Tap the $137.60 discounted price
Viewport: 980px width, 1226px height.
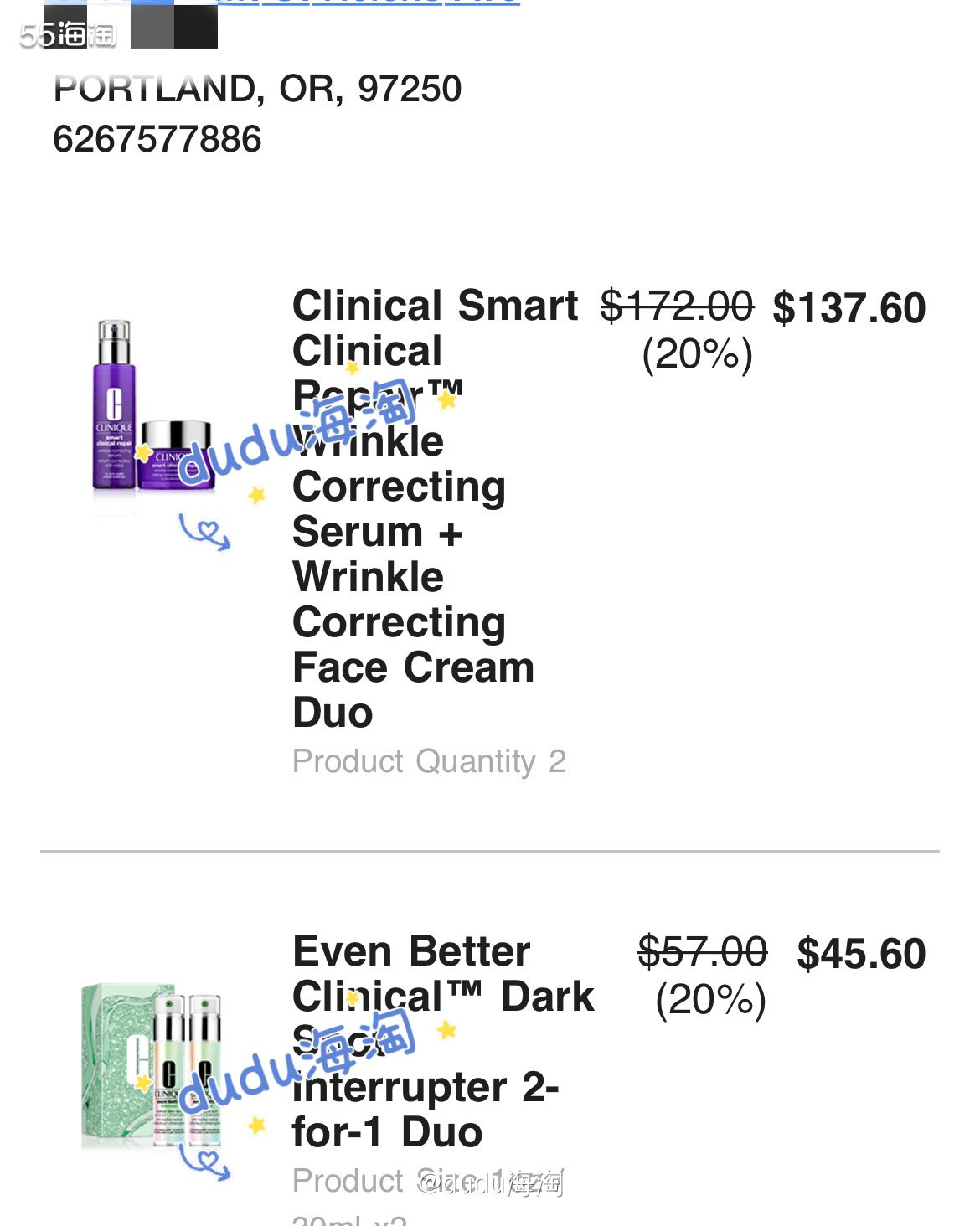(x=848, y=308)
